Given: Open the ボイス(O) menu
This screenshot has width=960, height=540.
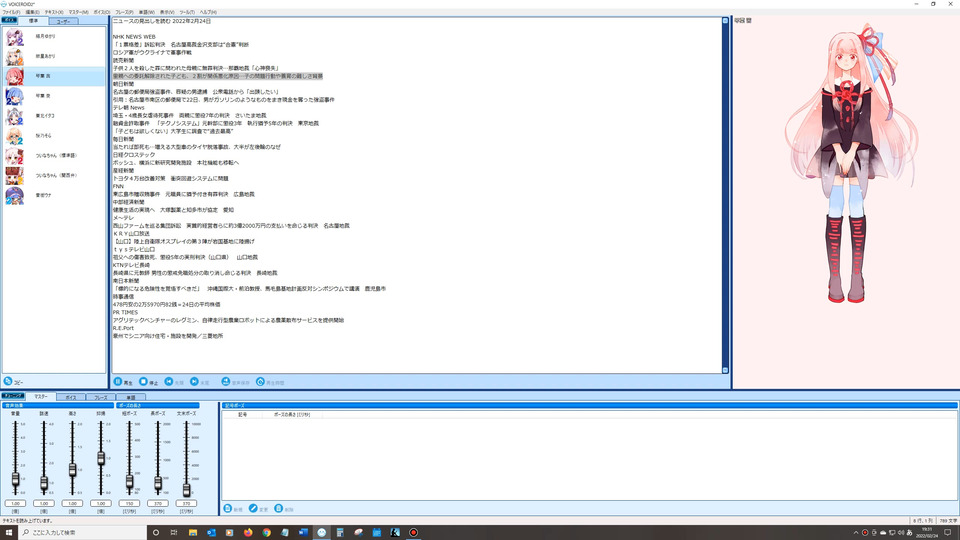Looking at the screenshot, I should coord(102,12).
